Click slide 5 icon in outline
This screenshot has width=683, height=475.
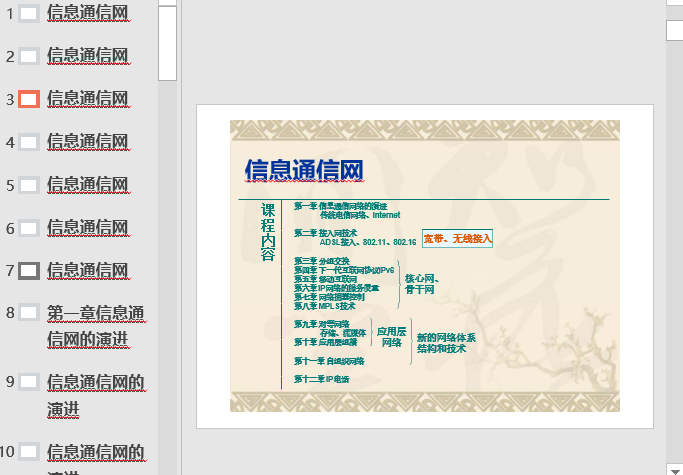(29, 185)
